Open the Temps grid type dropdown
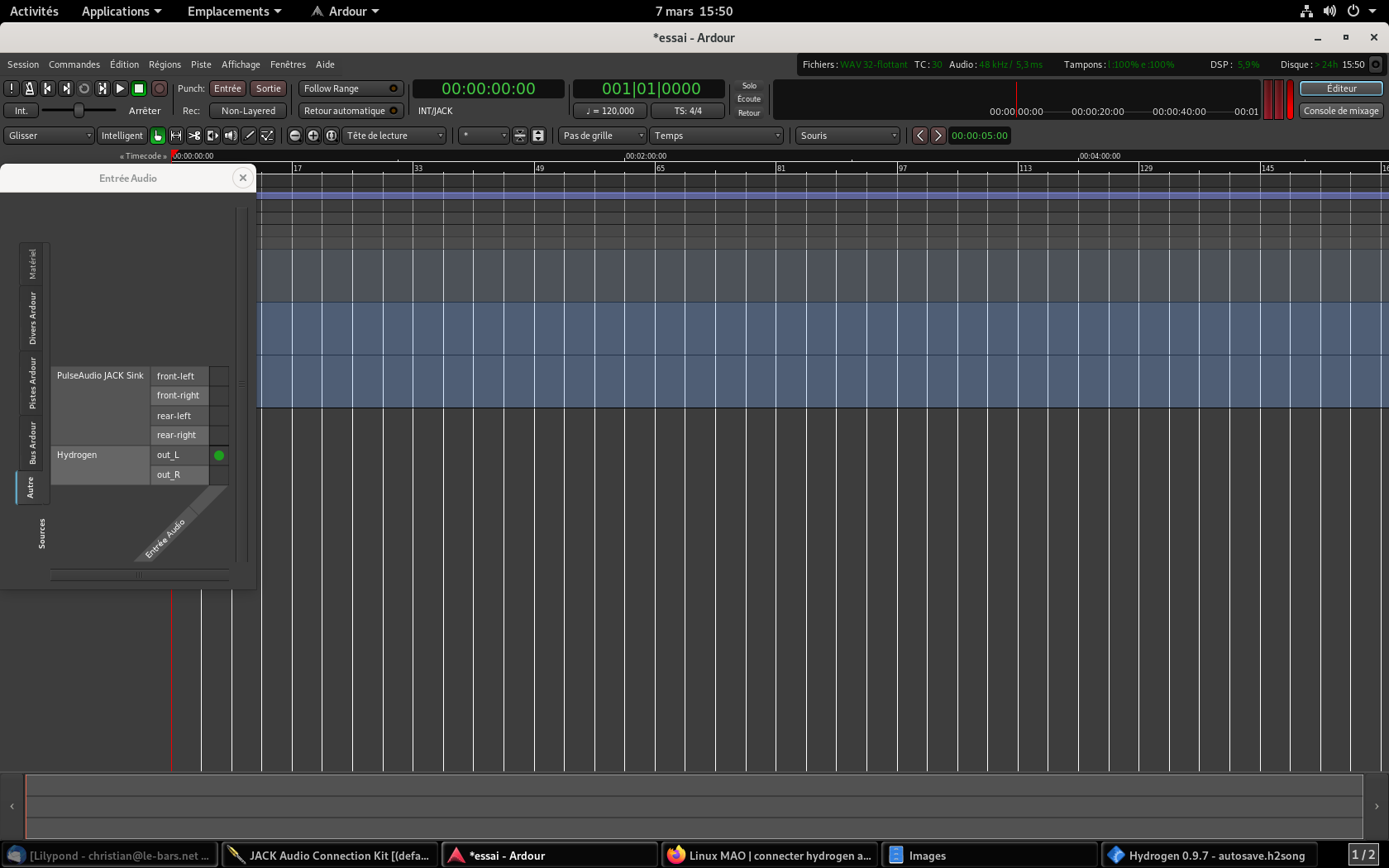 [x=716, y=136]
